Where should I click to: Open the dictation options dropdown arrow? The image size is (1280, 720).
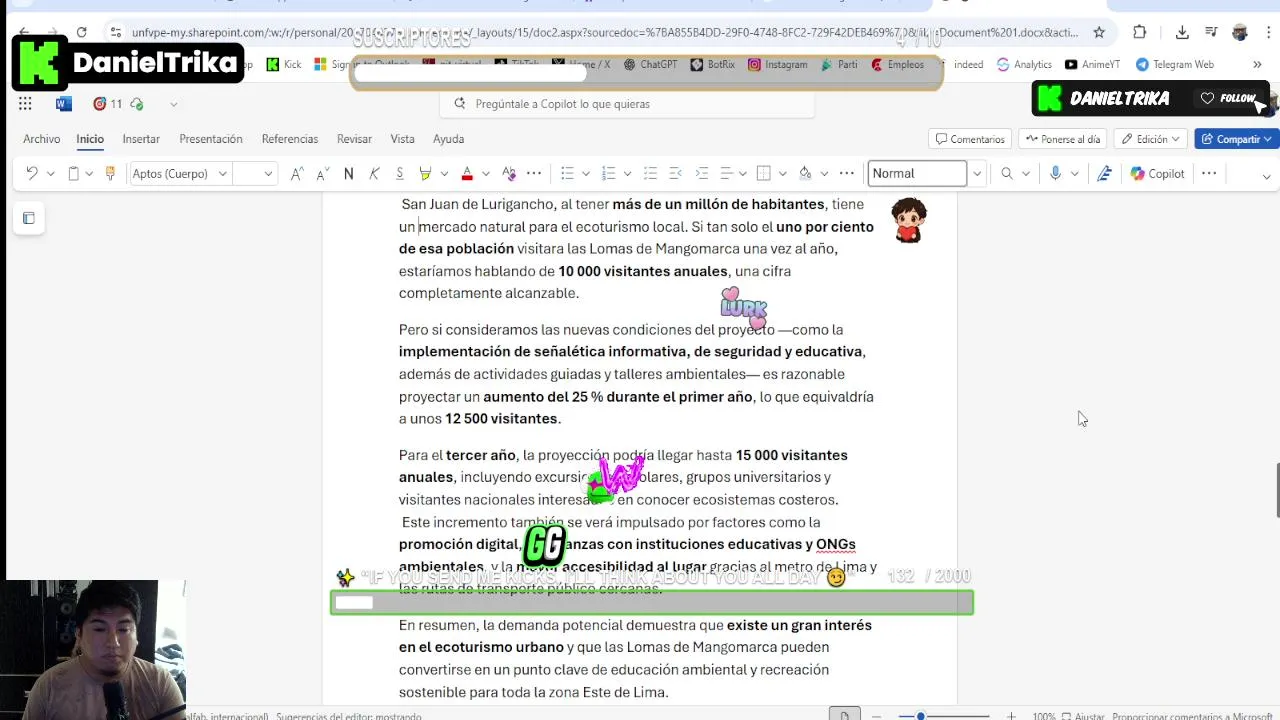1074,174
